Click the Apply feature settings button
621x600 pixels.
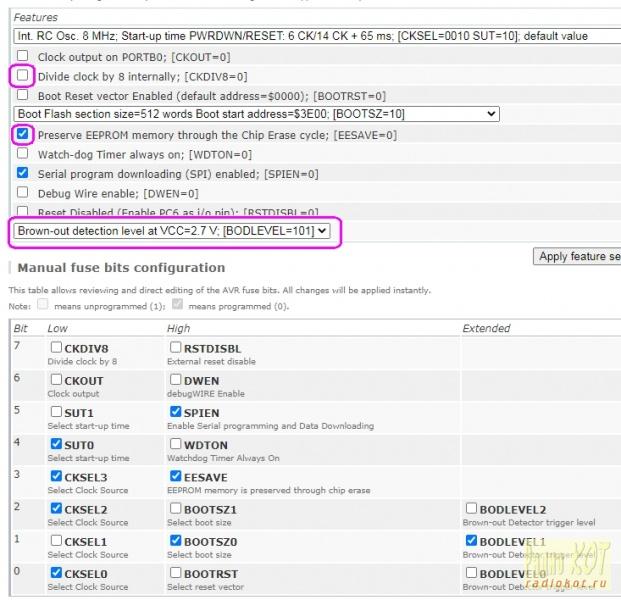click(577, 257)
